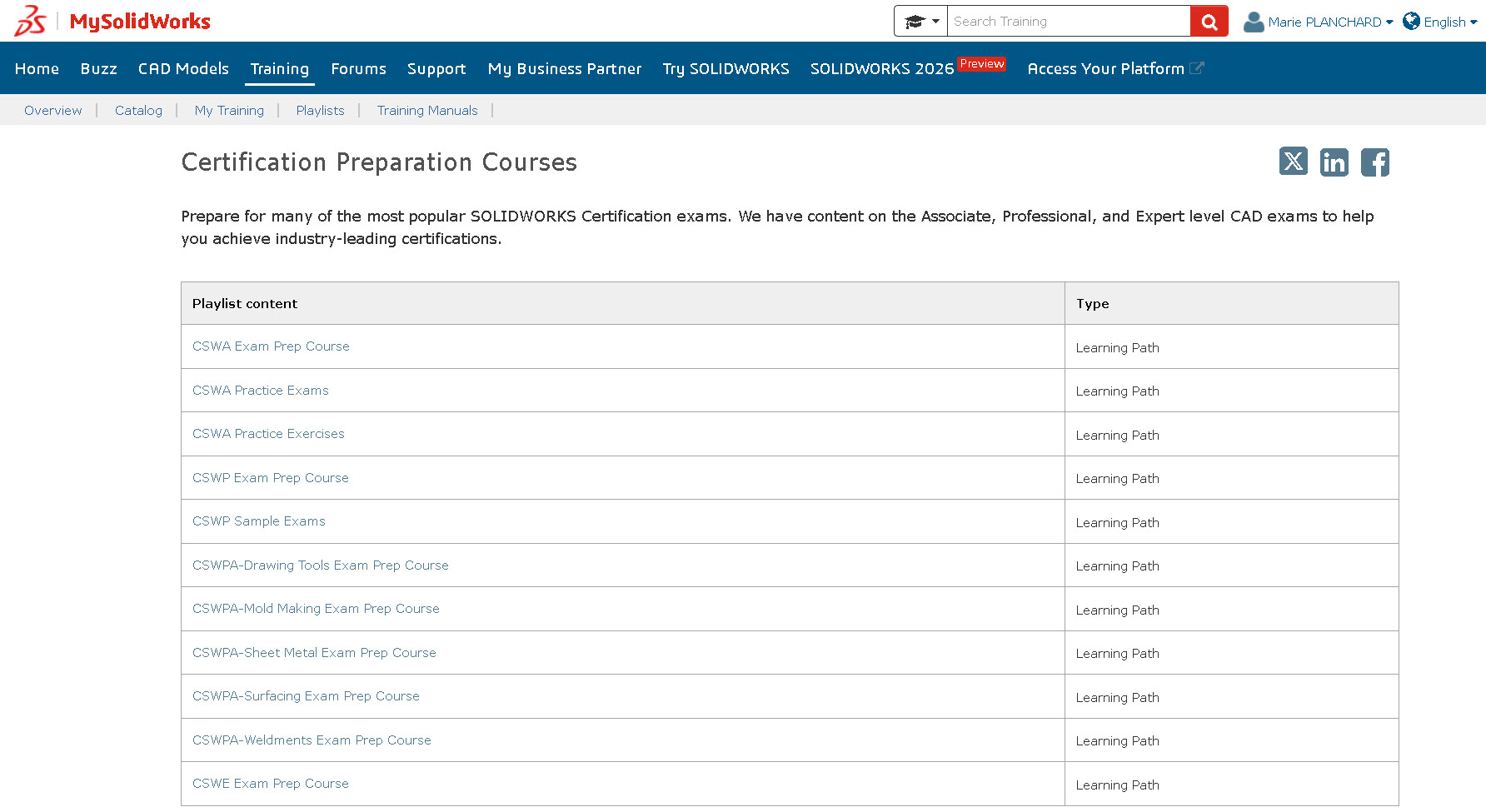Open the CSWPA-Weldments Exam Prep Course
Screen dimensions: 1486x812
312,740
